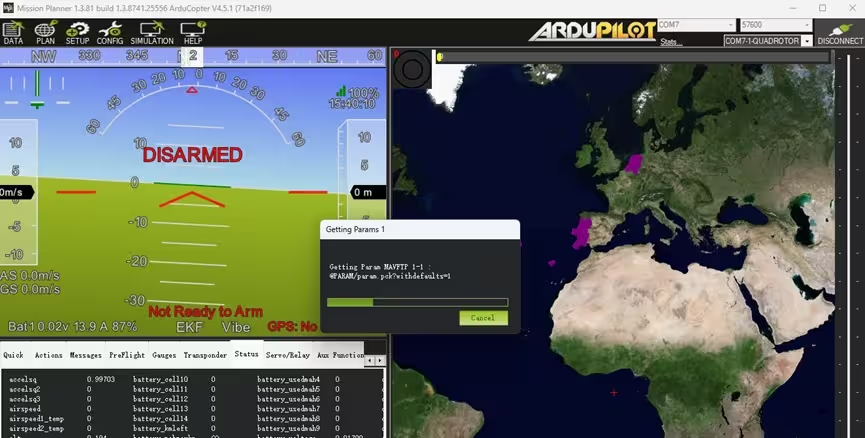Screen dimensions: 865x438
Task: Click Not Ready to Arm message
Action: (x=205, y=312)
